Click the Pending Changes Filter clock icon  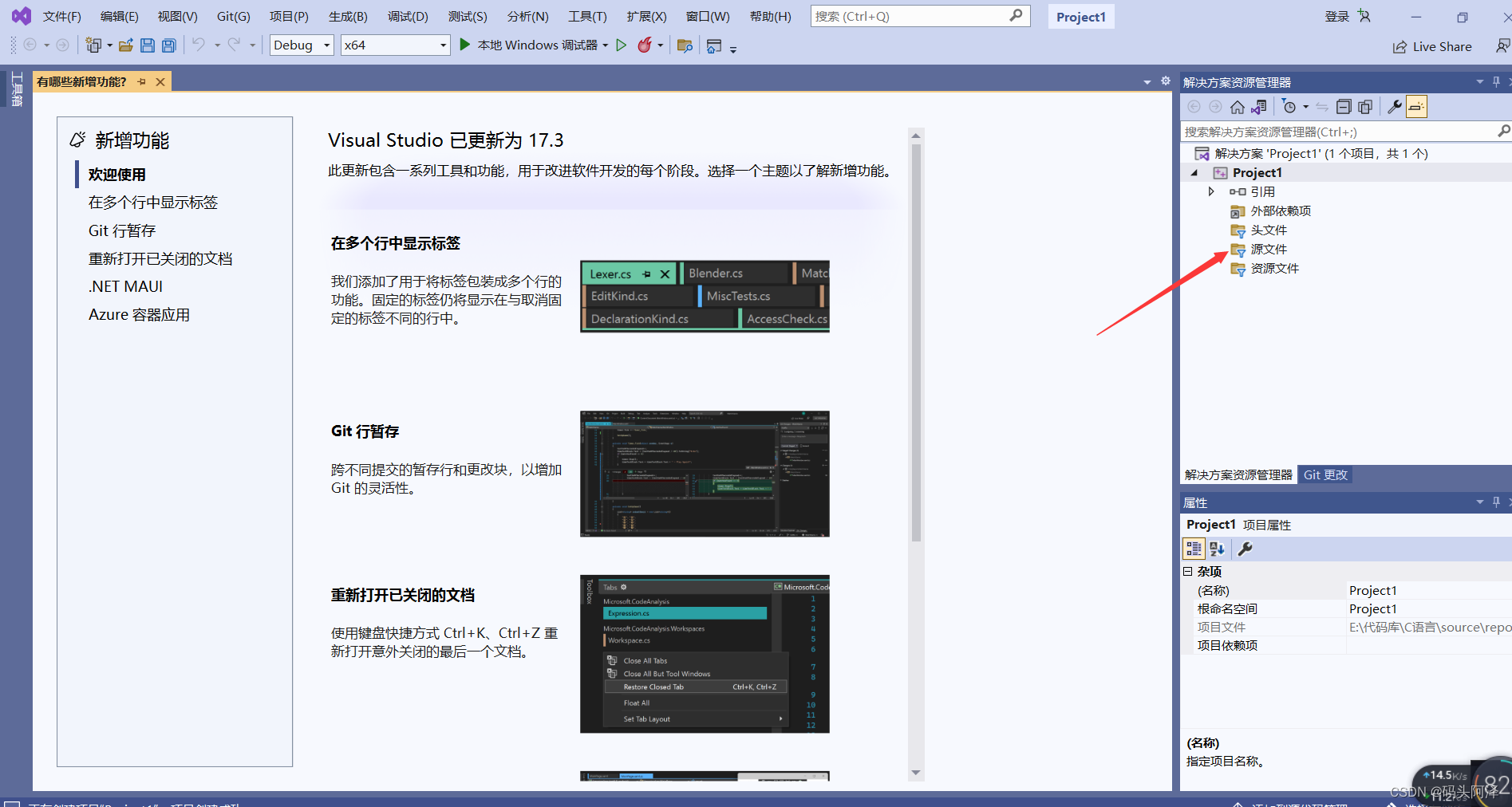pos(1289,107)
